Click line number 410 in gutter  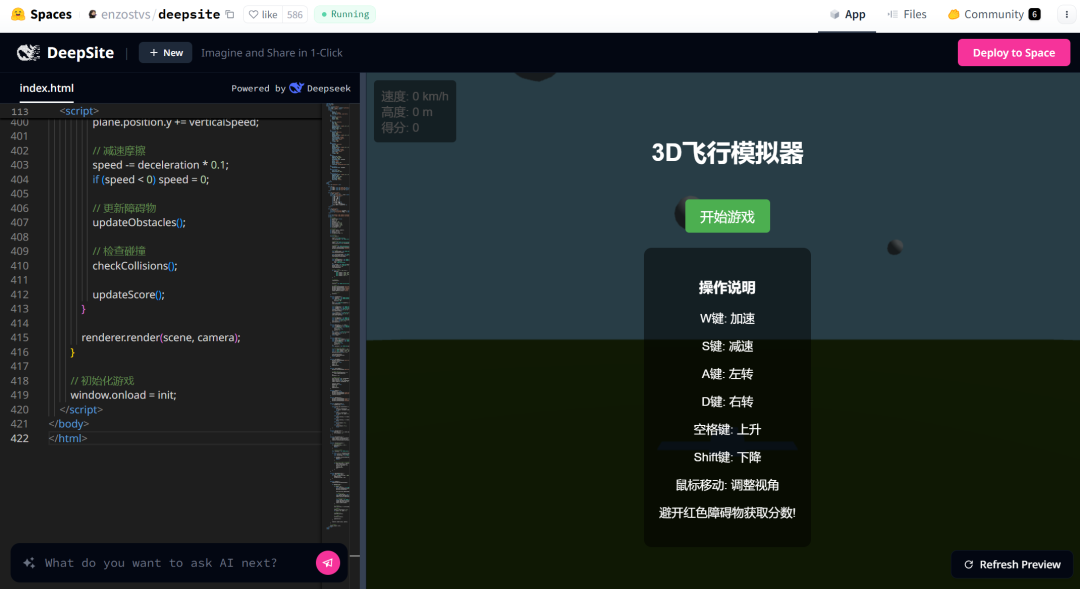(19, 266)
